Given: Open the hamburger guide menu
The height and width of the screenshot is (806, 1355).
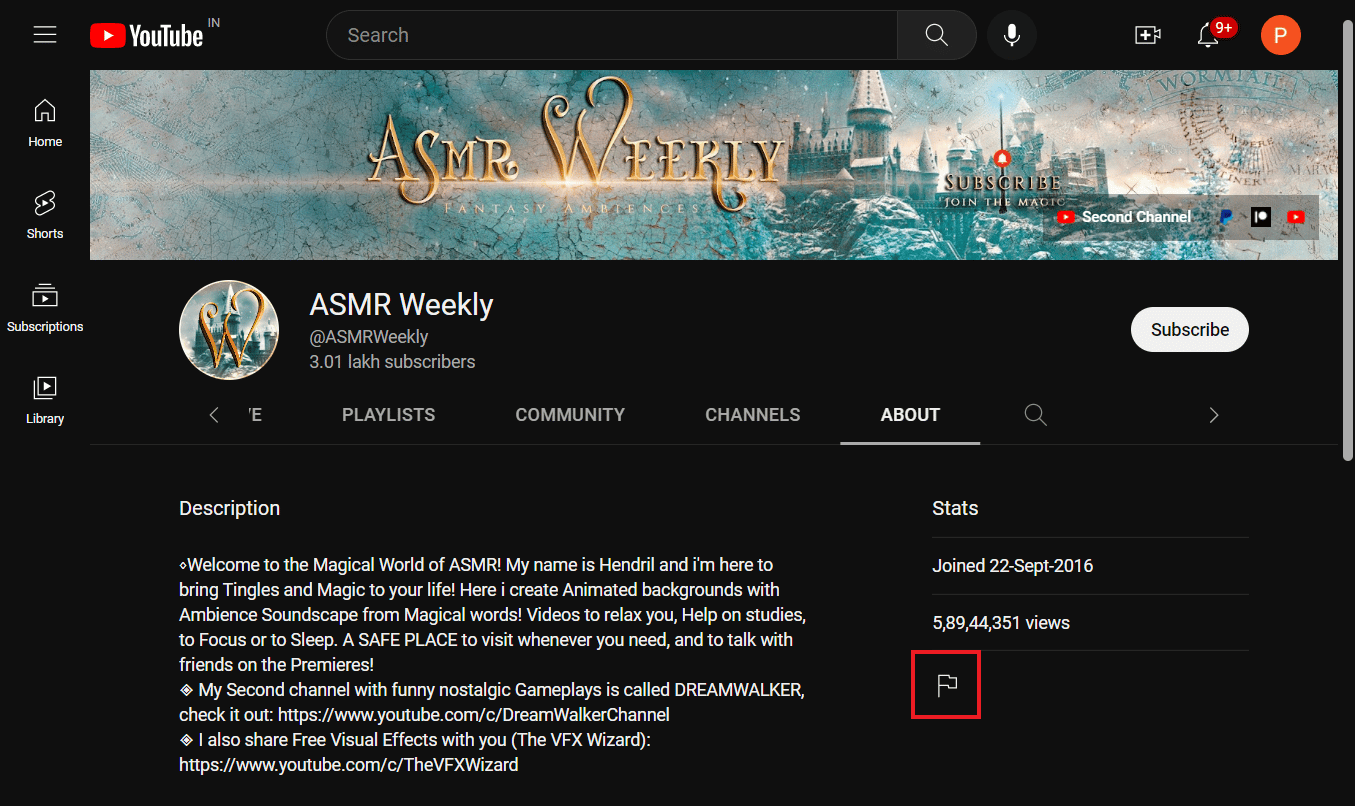Looking at the screenshot, I should 45,35.
